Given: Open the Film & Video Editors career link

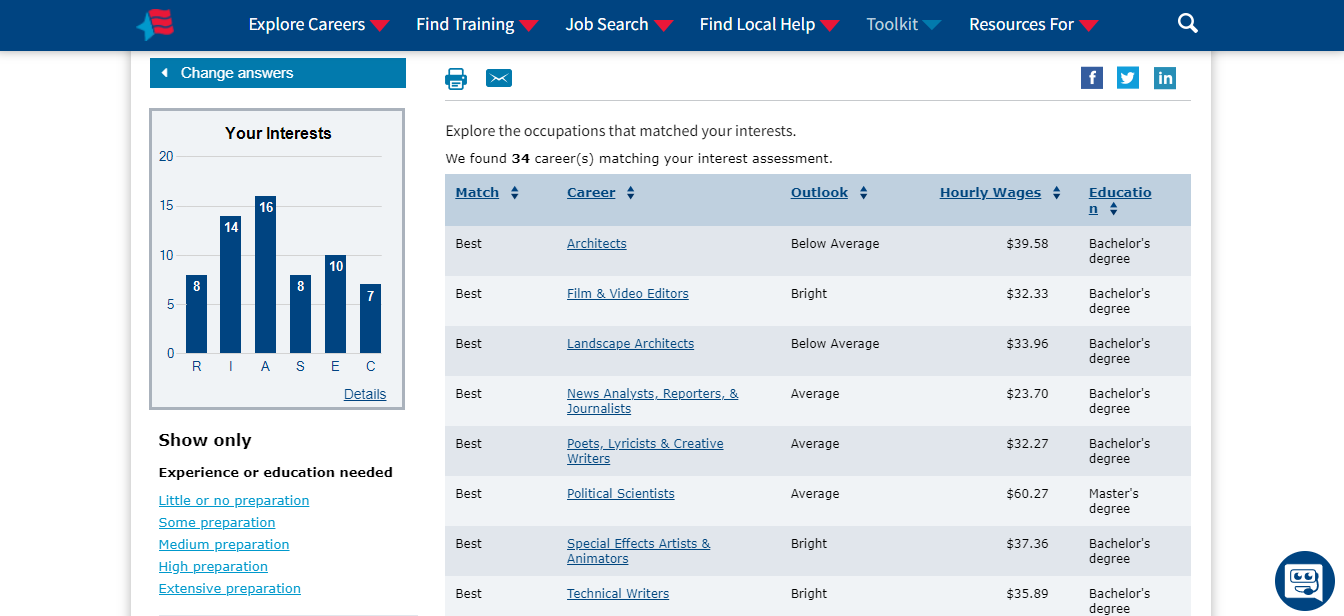Looking at the screenshot, I should pyautogui.click(x=627, y=294).
